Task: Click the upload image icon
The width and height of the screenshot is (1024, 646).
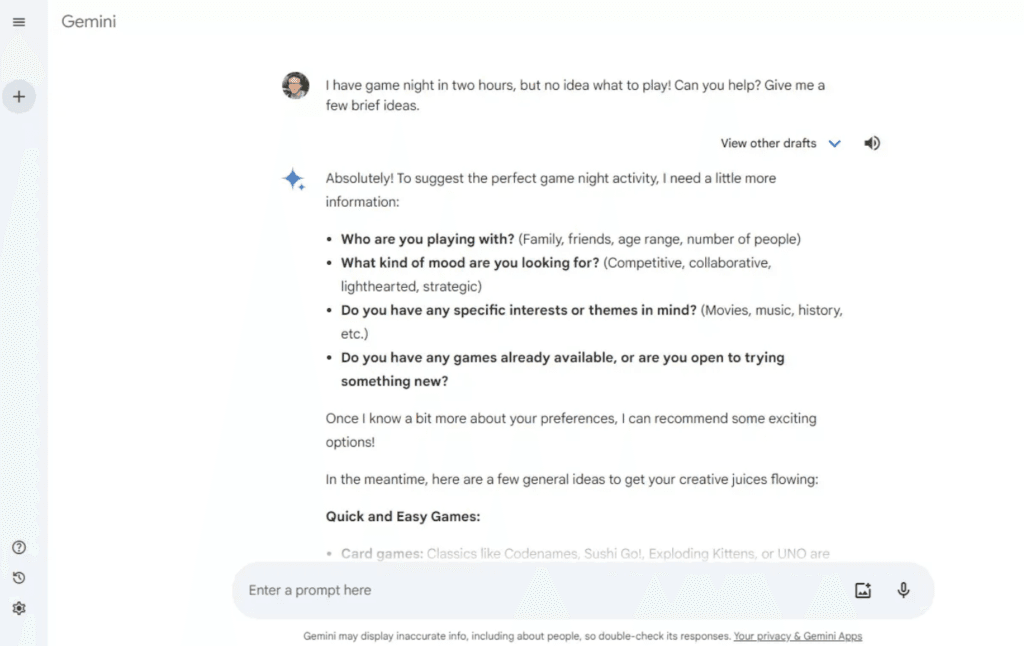Action: point(863,590)
